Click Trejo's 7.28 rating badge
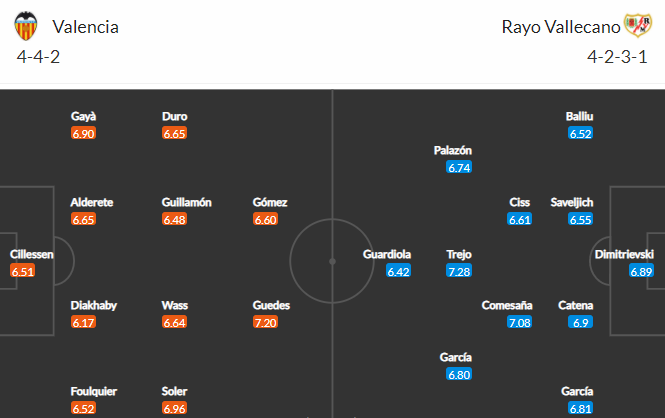 tap(459, 271)
